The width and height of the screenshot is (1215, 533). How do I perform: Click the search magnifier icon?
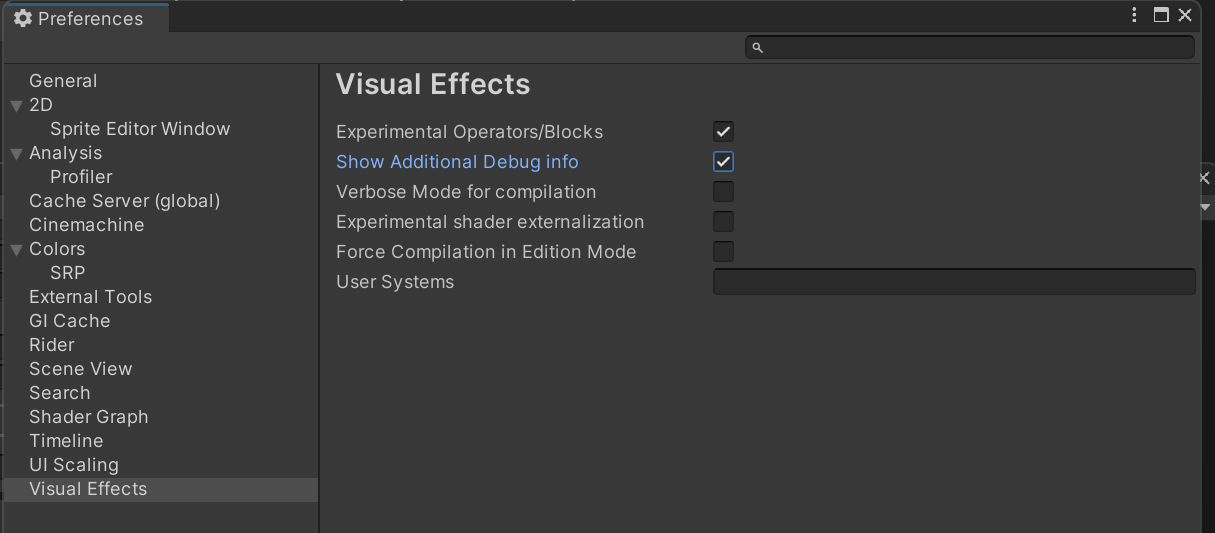click(x=757, y=47)
